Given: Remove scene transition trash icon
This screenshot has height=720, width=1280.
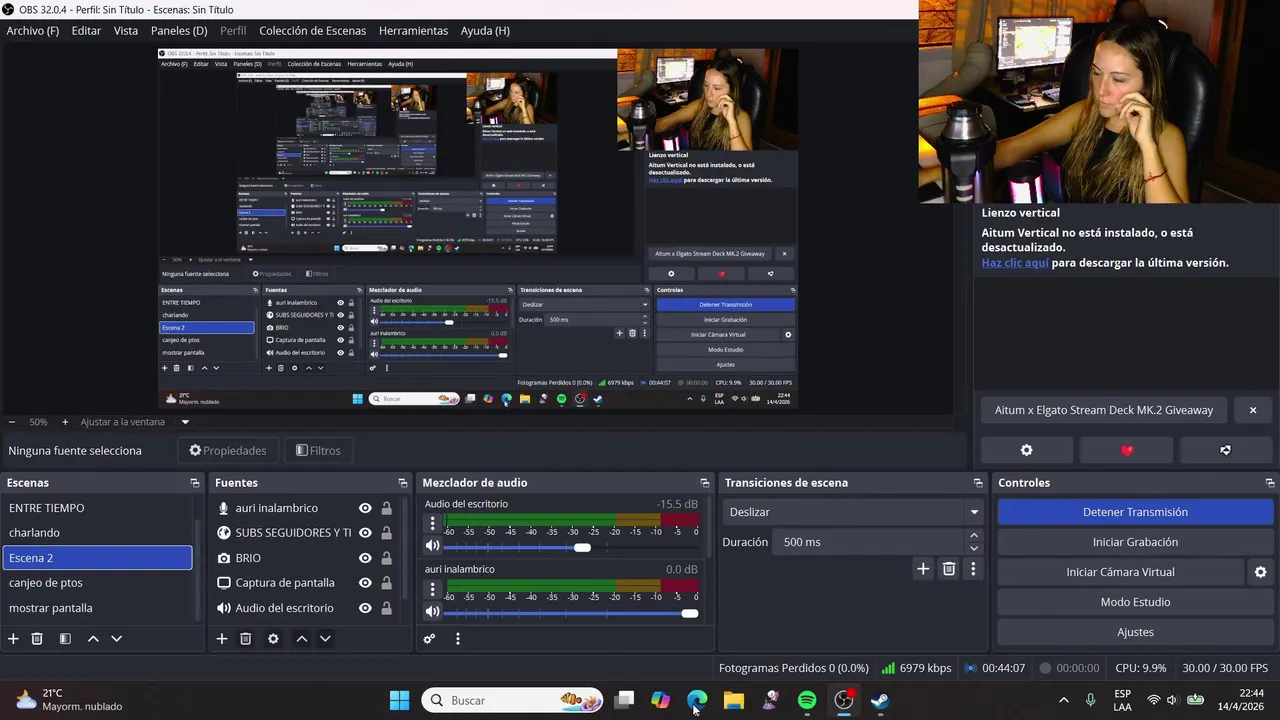Looking at the screenshot, I should (x=949, y=569).
